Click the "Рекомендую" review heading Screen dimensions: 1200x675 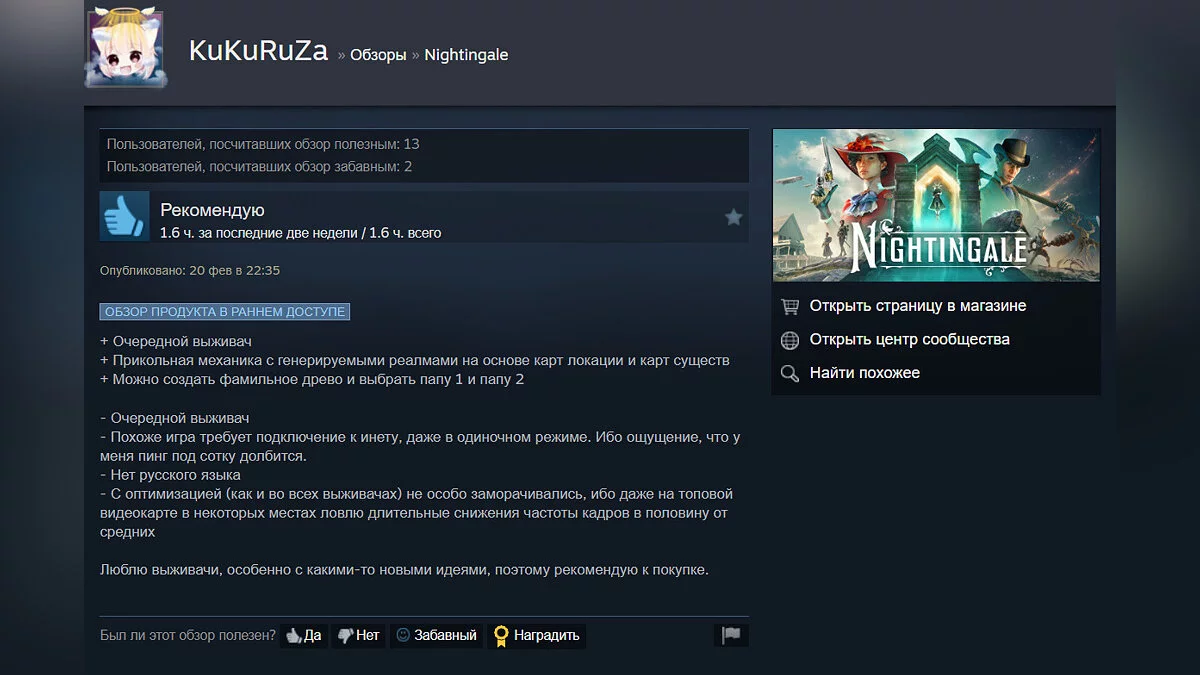tap(212, 210)
